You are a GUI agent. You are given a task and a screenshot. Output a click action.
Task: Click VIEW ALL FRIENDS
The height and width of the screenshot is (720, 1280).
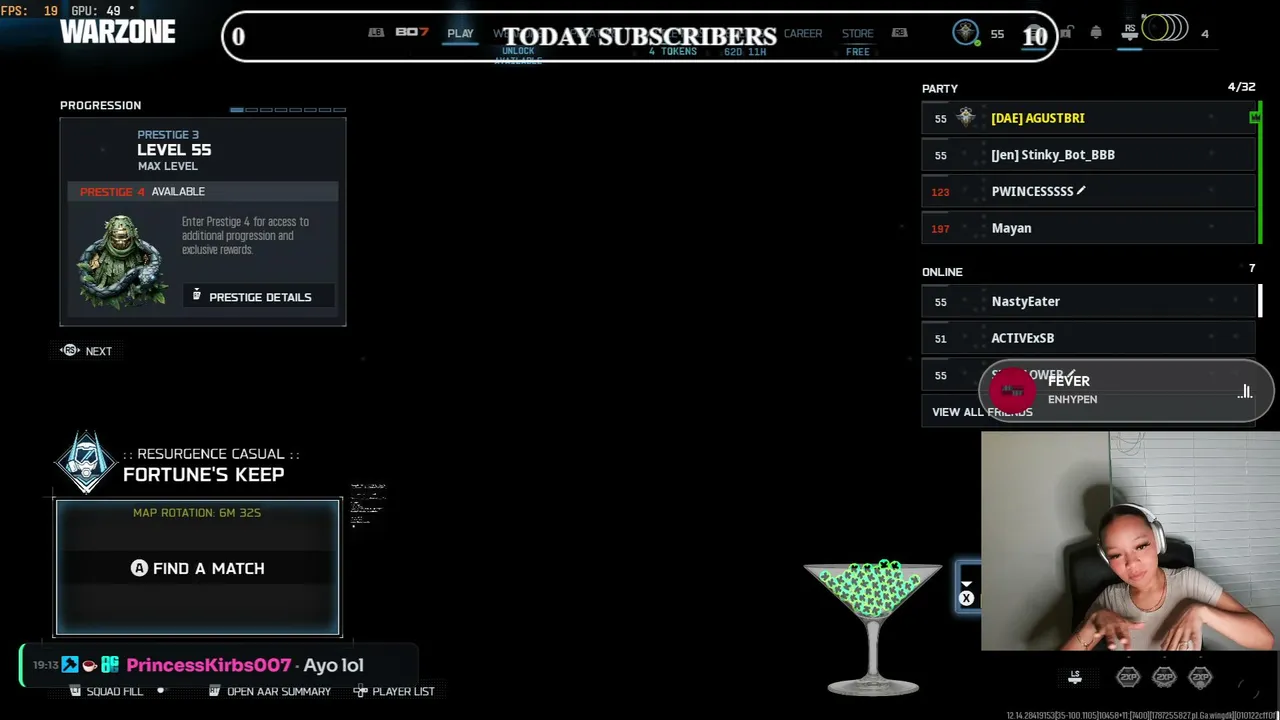(982, 412)
